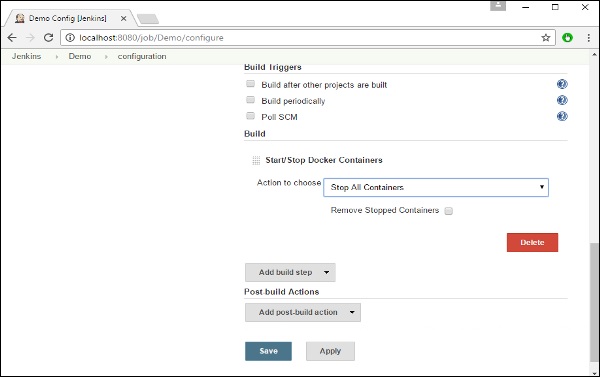Viewport: 600px width, 377px height.
Task: Open the Action to choose dropdown
Action: tap(435, 188)
